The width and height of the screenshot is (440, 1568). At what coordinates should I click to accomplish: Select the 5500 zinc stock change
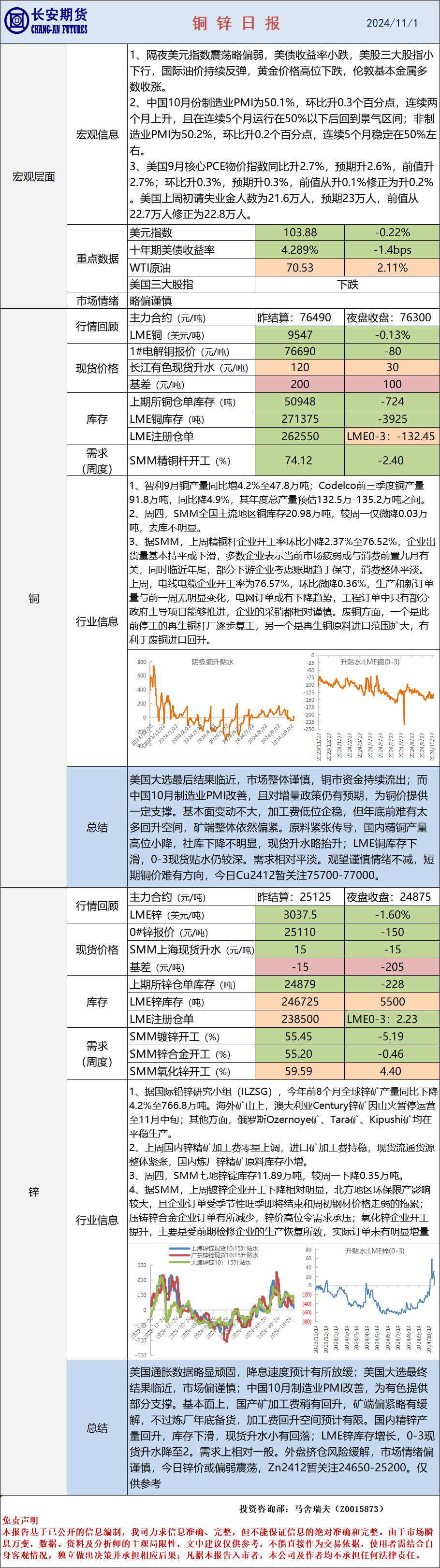point(392,1001)
